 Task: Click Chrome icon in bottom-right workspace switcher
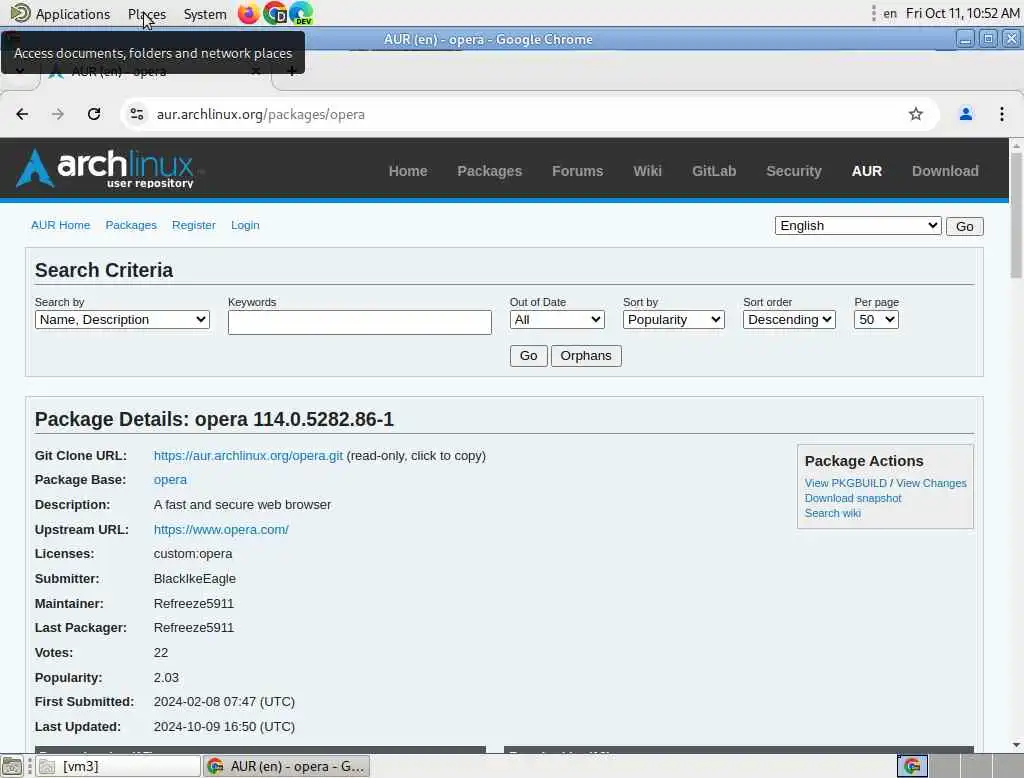(x=912, y=766)
